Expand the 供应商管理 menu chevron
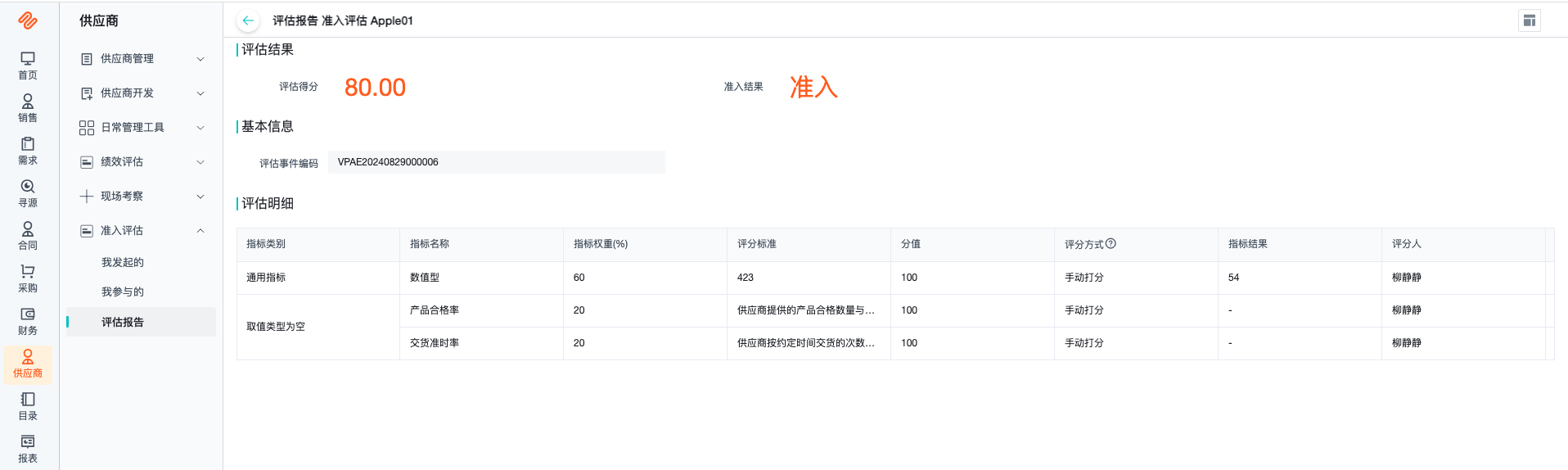Screen dimensions: 1568x470 pyautogui.click(x=201, y=59)
